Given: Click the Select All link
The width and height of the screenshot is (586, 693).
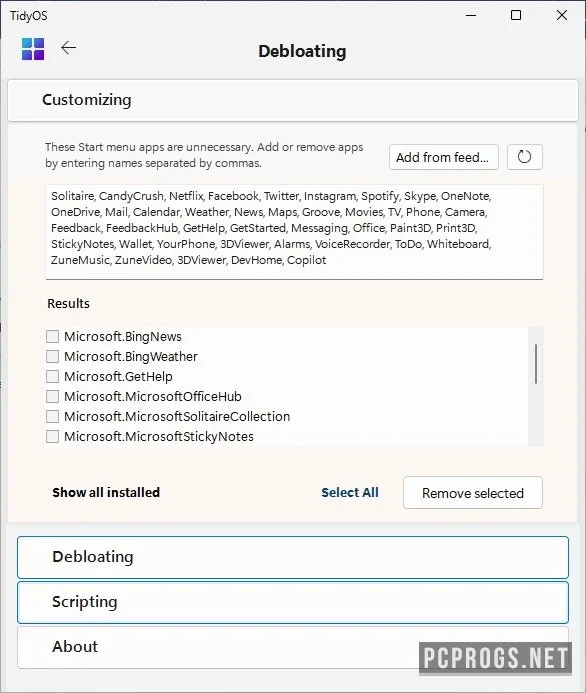Looking at the screenshot, I should (350, 493).
